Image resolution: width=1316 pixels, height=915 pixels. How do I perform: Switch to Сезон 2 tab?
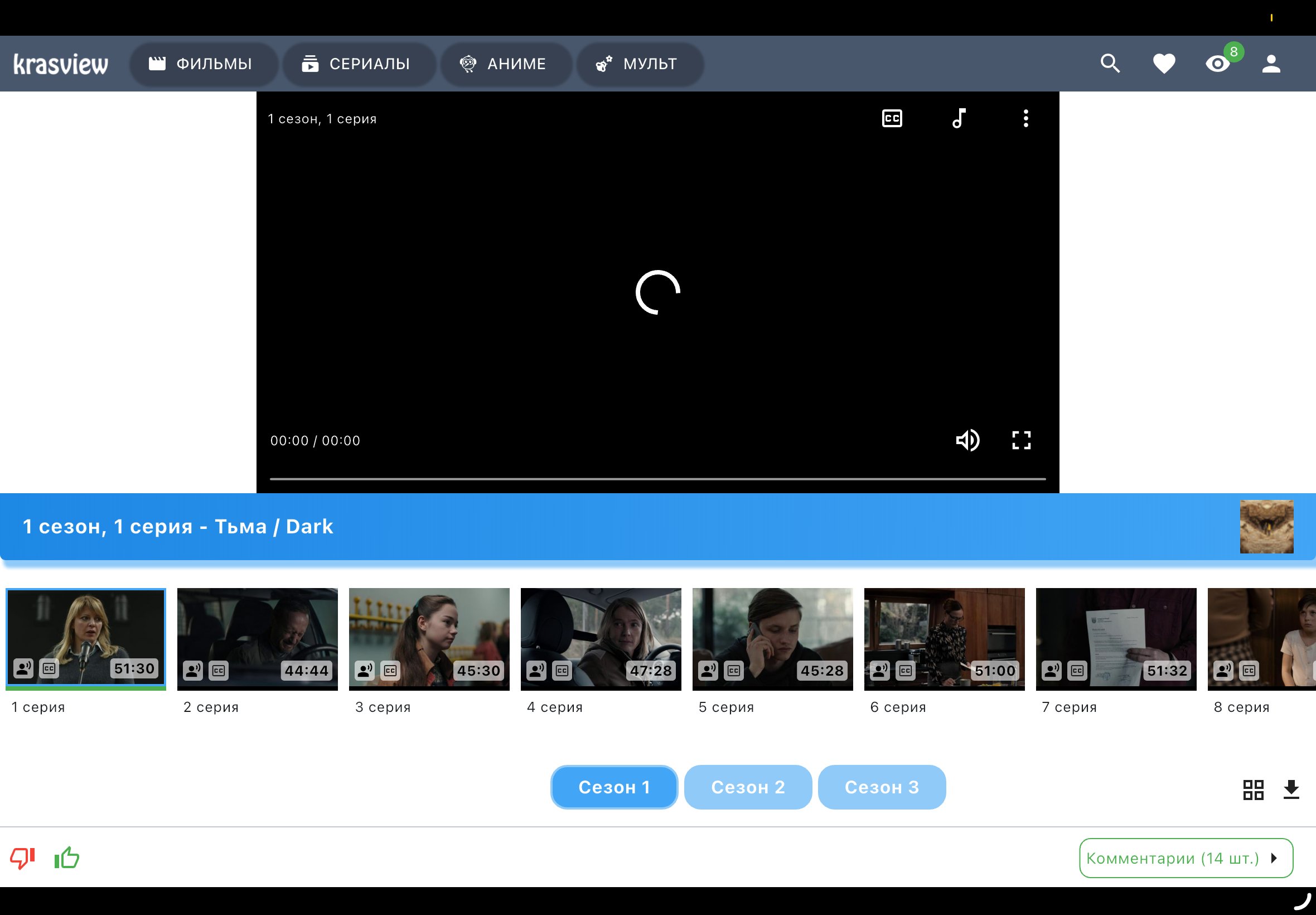coord(747,787)
